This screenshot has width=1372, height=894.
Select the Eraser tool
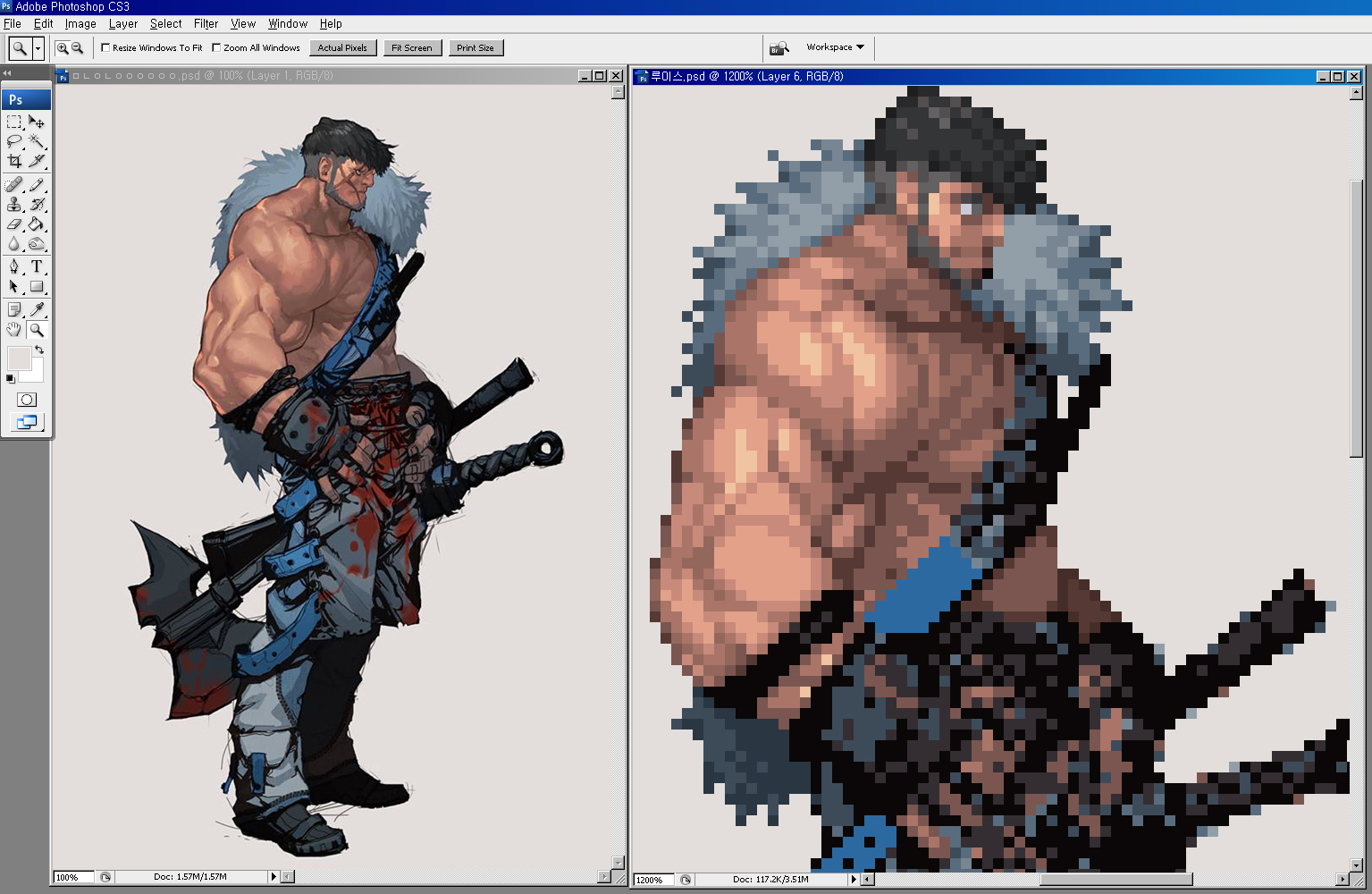14,224
